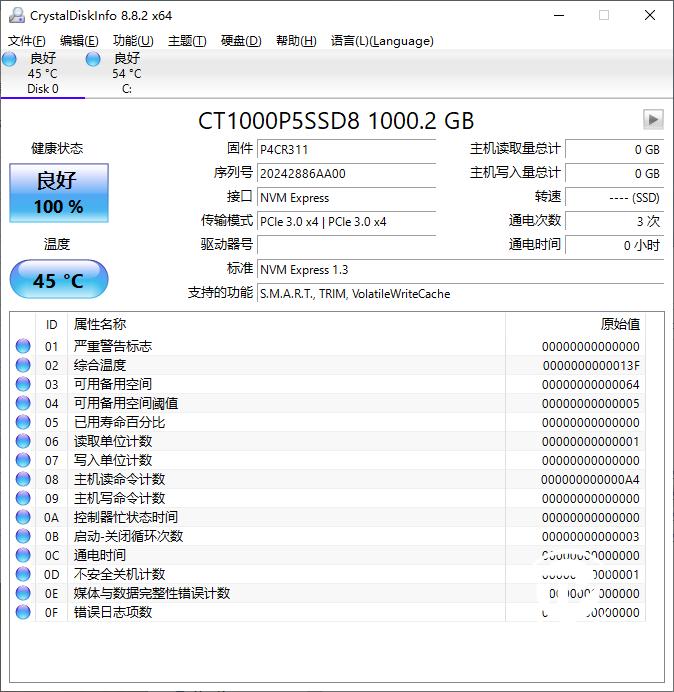Click status orb for attribute 09 主机写命令计数

tap(23, 498)
